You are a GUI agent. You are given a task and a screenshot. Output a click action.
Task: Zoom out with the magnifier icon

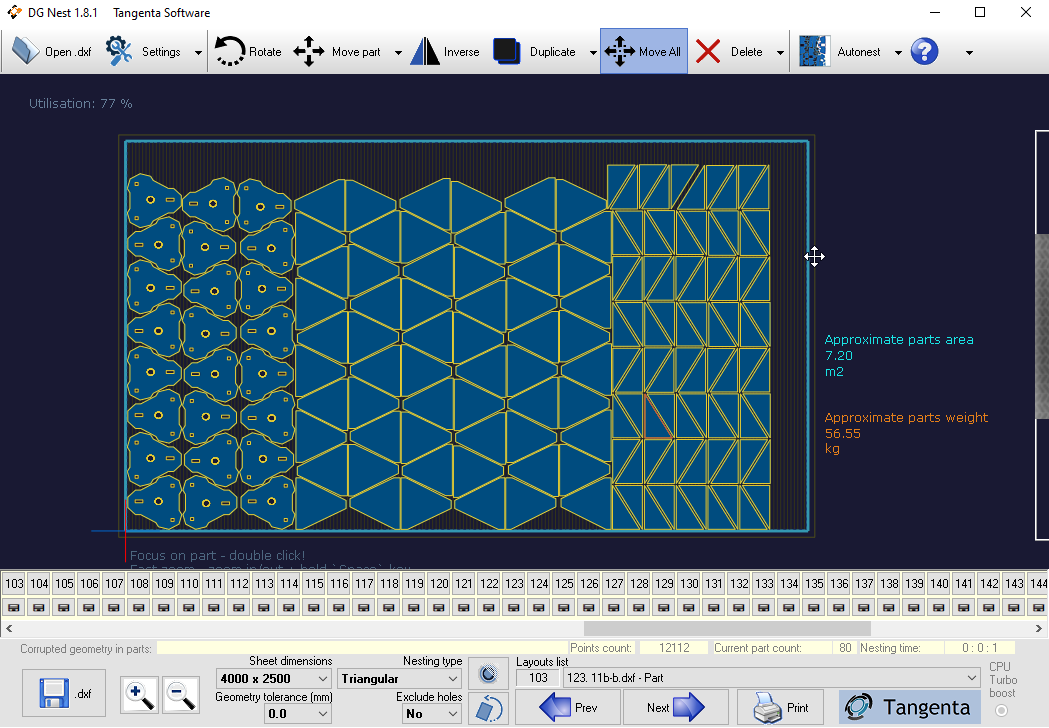point(180,696)
